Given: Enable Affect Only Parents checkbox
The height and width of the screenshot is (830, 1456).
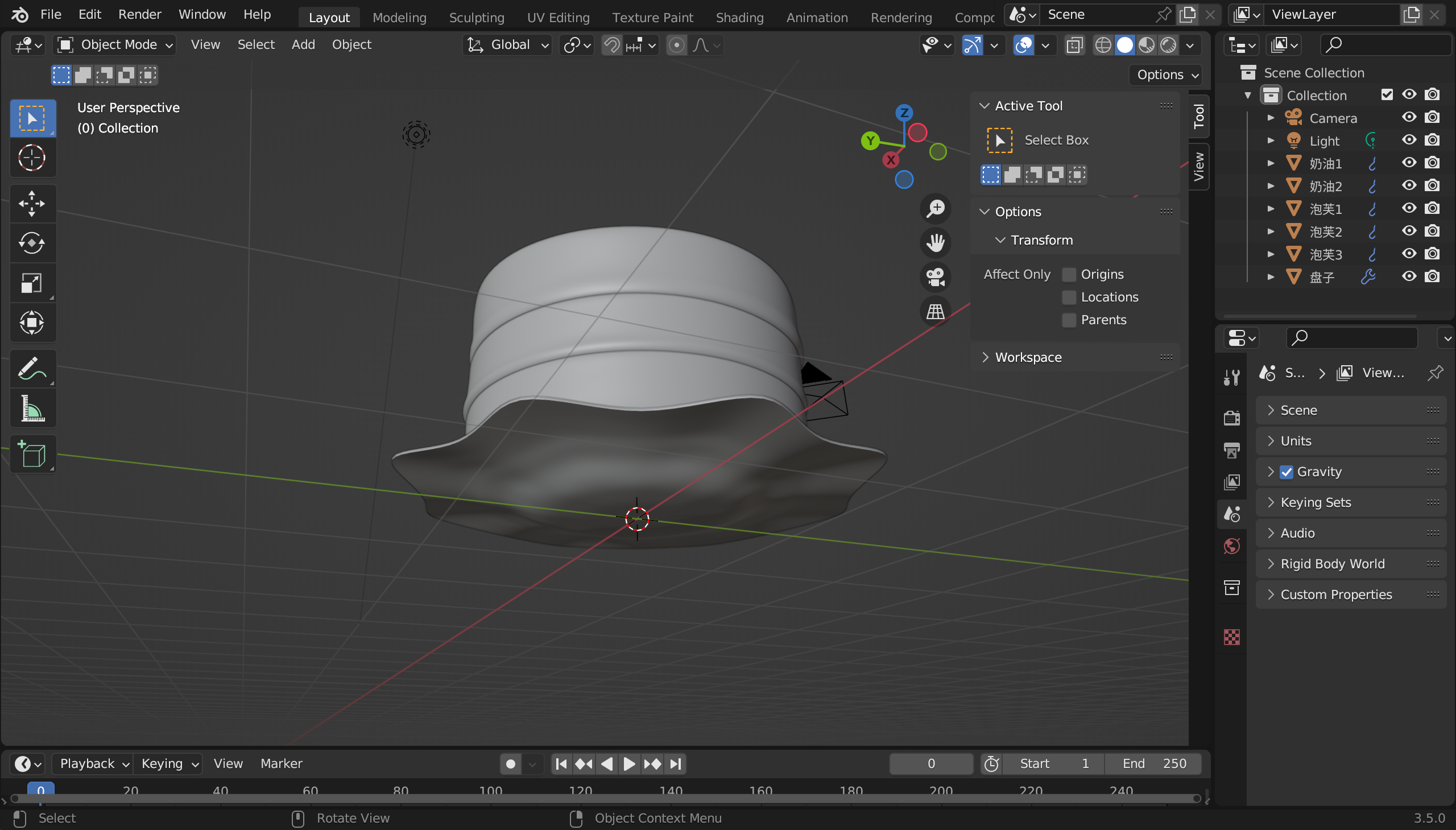Looking at the screenshot, I should (1069, 320).
